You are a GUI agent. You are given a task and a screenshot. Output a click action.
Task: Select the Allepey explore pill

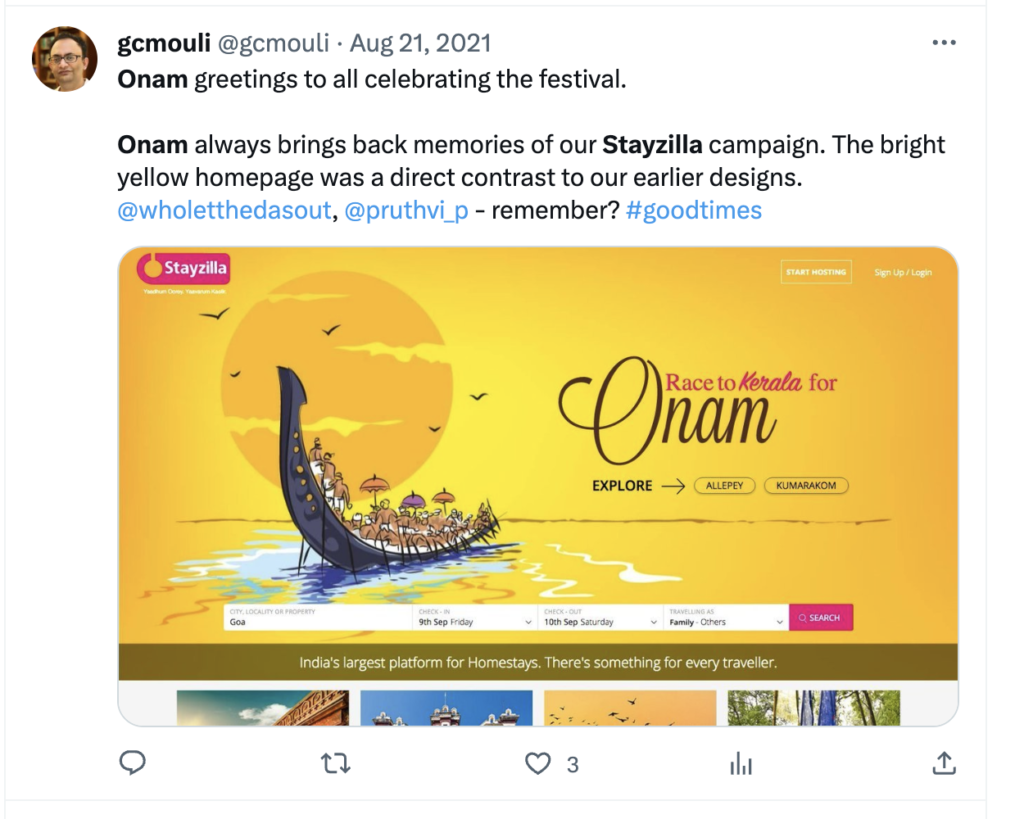[x=724, y=486]
